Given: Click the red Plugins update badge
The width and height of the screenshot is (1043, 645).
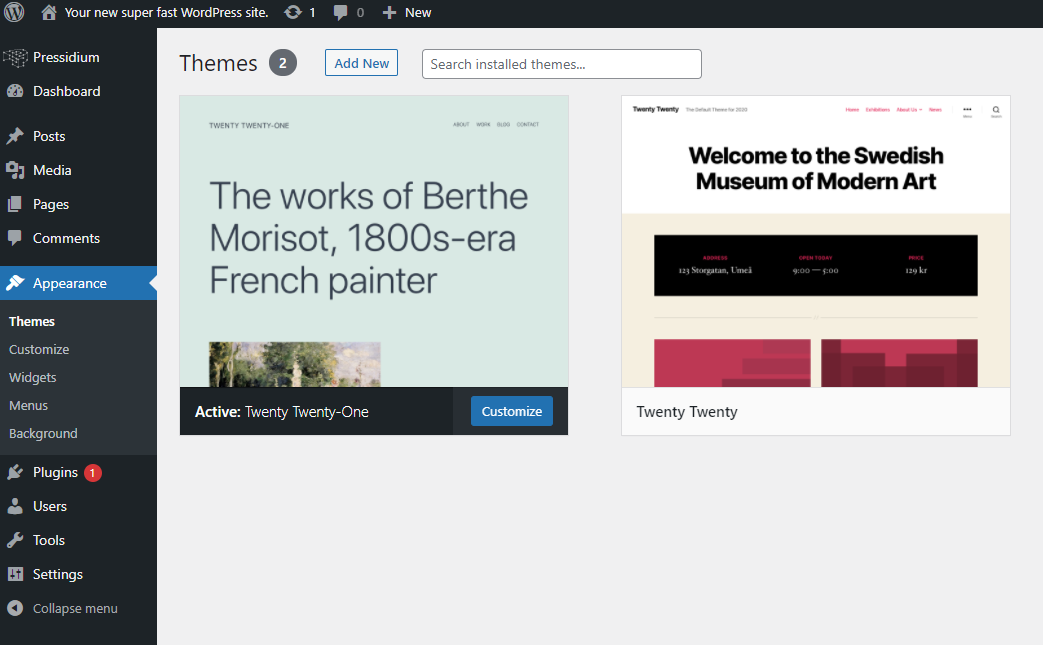Looking at the screenshot, I should pos(92,473).
